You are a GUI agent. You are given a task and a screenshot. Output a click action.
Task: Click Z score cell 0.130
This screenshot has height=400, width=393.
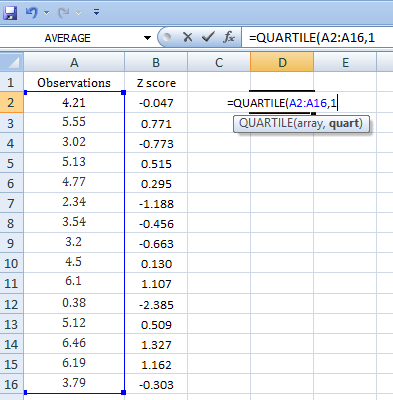pos(156,264)
